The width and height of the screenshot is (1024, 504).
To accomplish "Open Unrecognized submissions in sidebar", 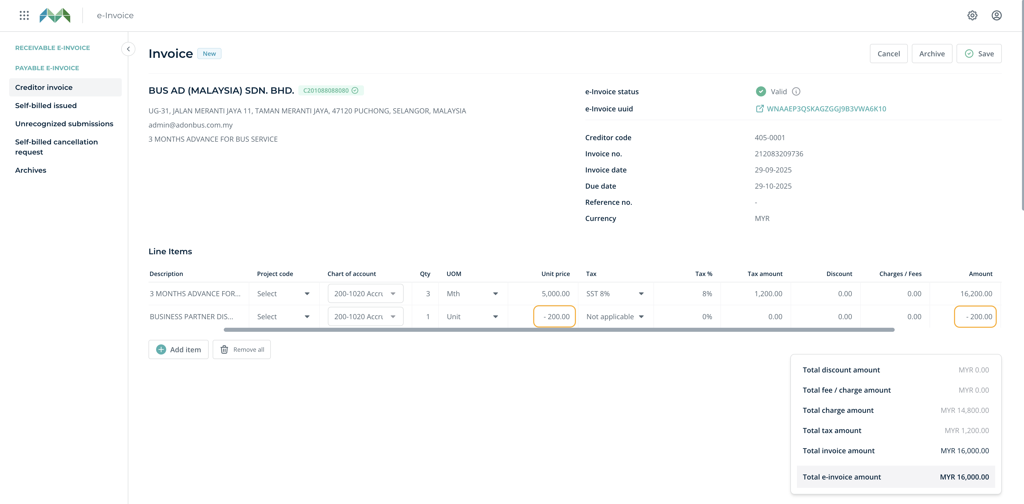I will click(x=65, y=123).
